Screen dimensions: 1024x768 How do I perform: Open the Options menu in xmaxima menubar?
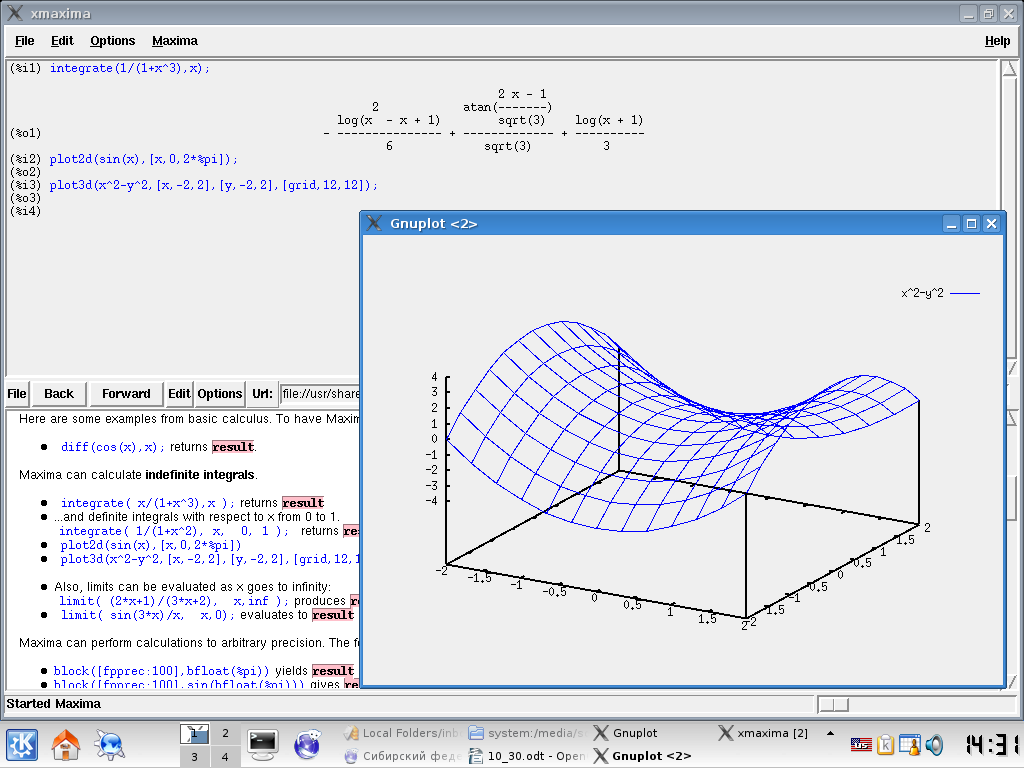click(112, 40)
